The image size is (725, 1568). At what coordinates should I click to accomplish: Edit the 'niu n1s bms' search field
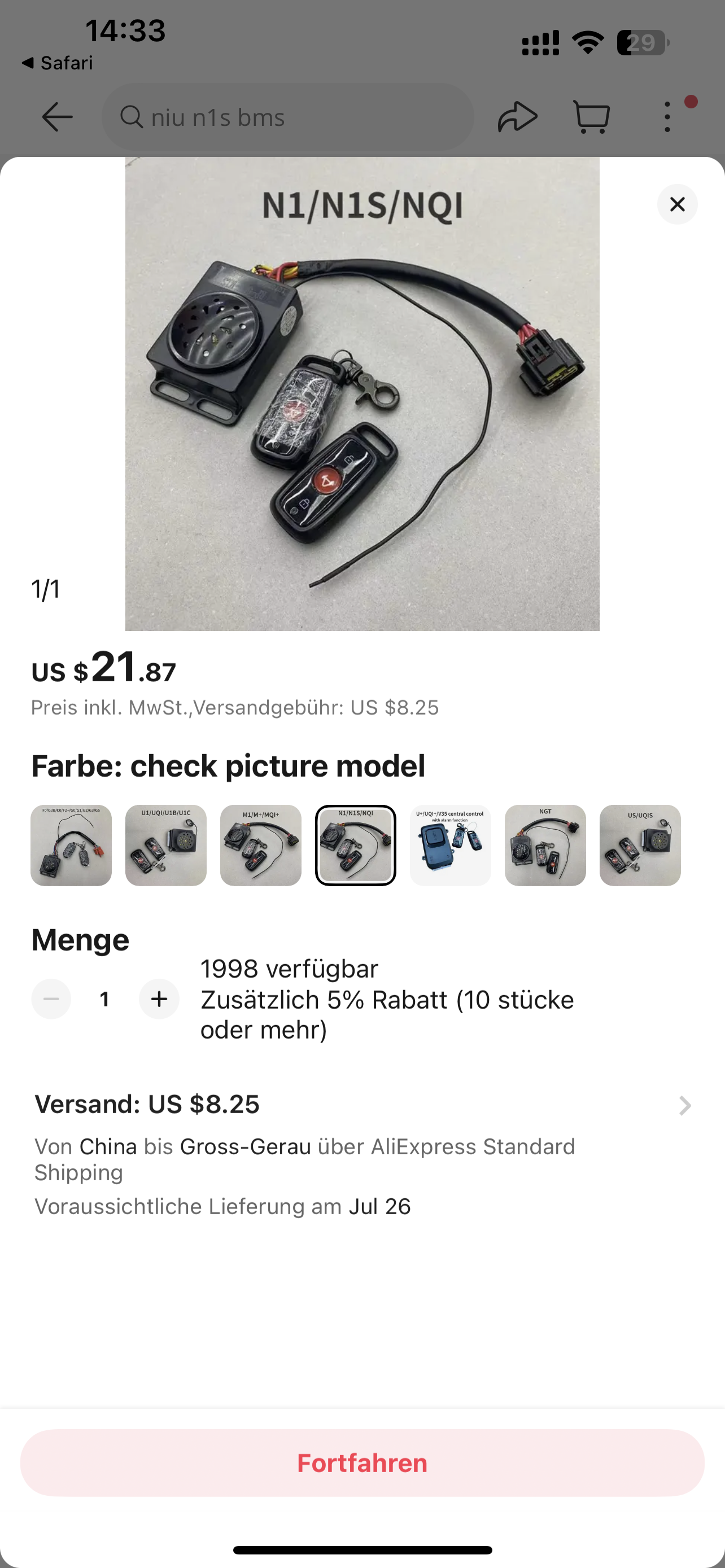tap(288, 117)
